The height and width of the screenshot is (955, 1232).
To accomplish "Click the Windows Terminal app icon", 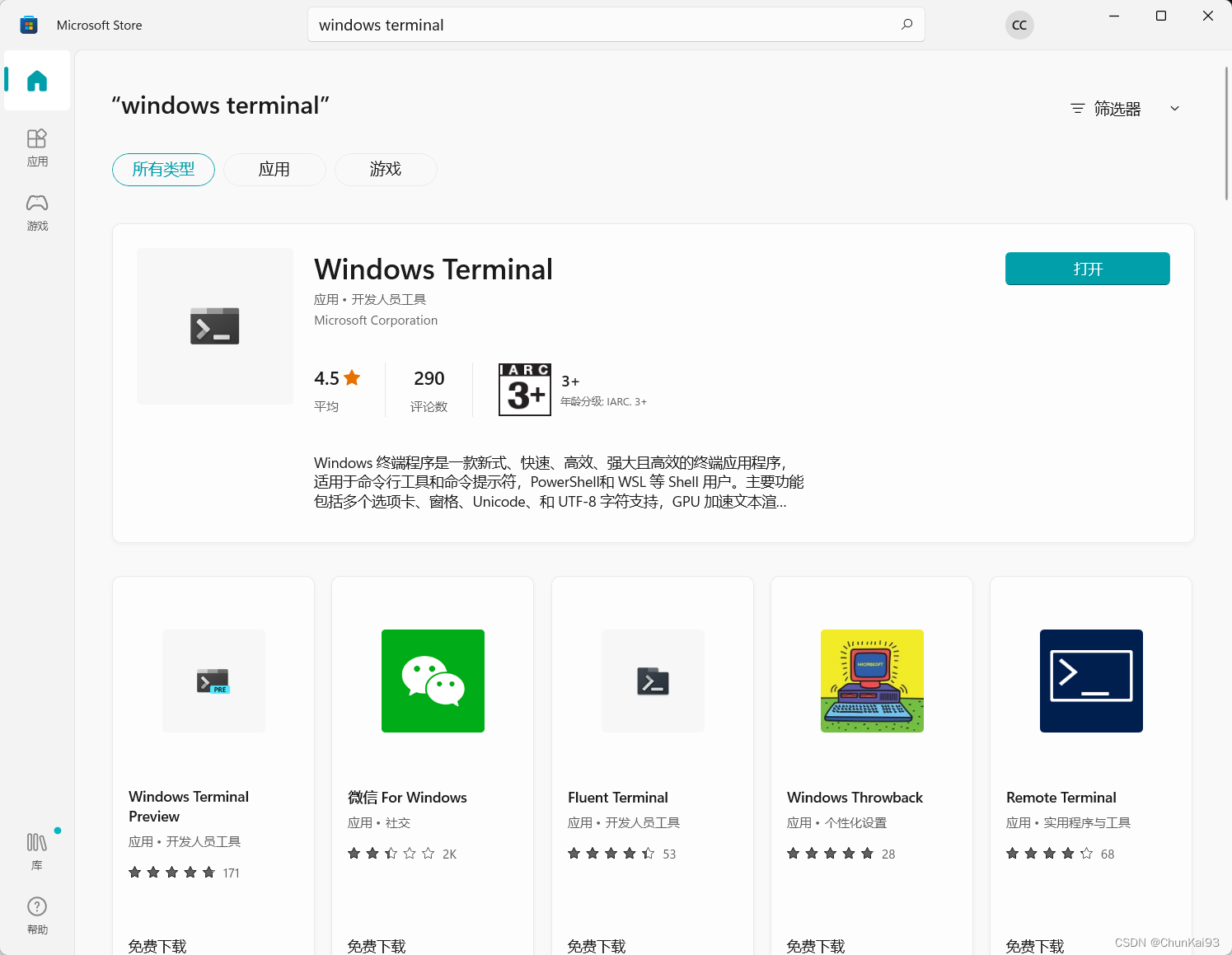I will click(x=215, y=326).
